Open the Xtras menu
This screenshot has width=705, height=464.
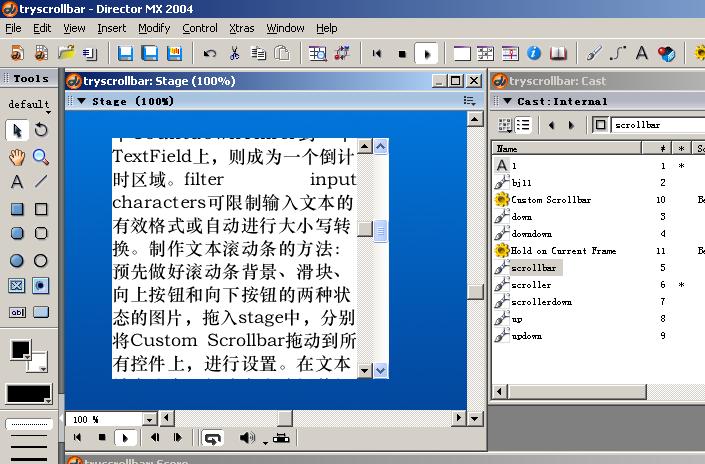click(242, 28)
